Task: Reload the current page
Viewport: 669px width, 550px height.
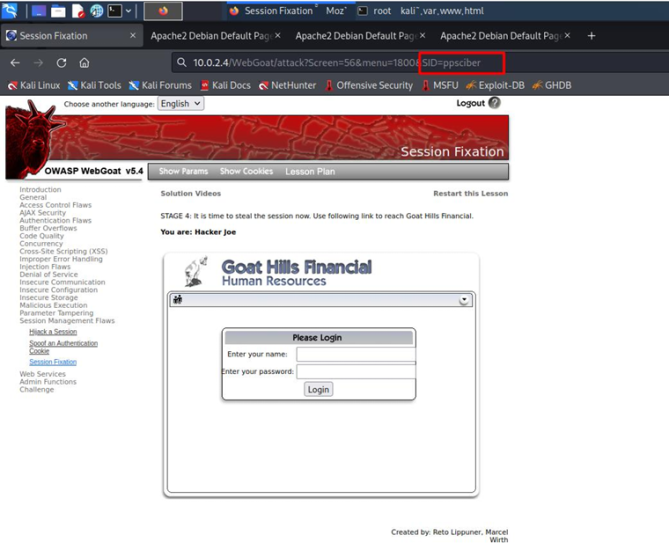Action: point(61,62)
